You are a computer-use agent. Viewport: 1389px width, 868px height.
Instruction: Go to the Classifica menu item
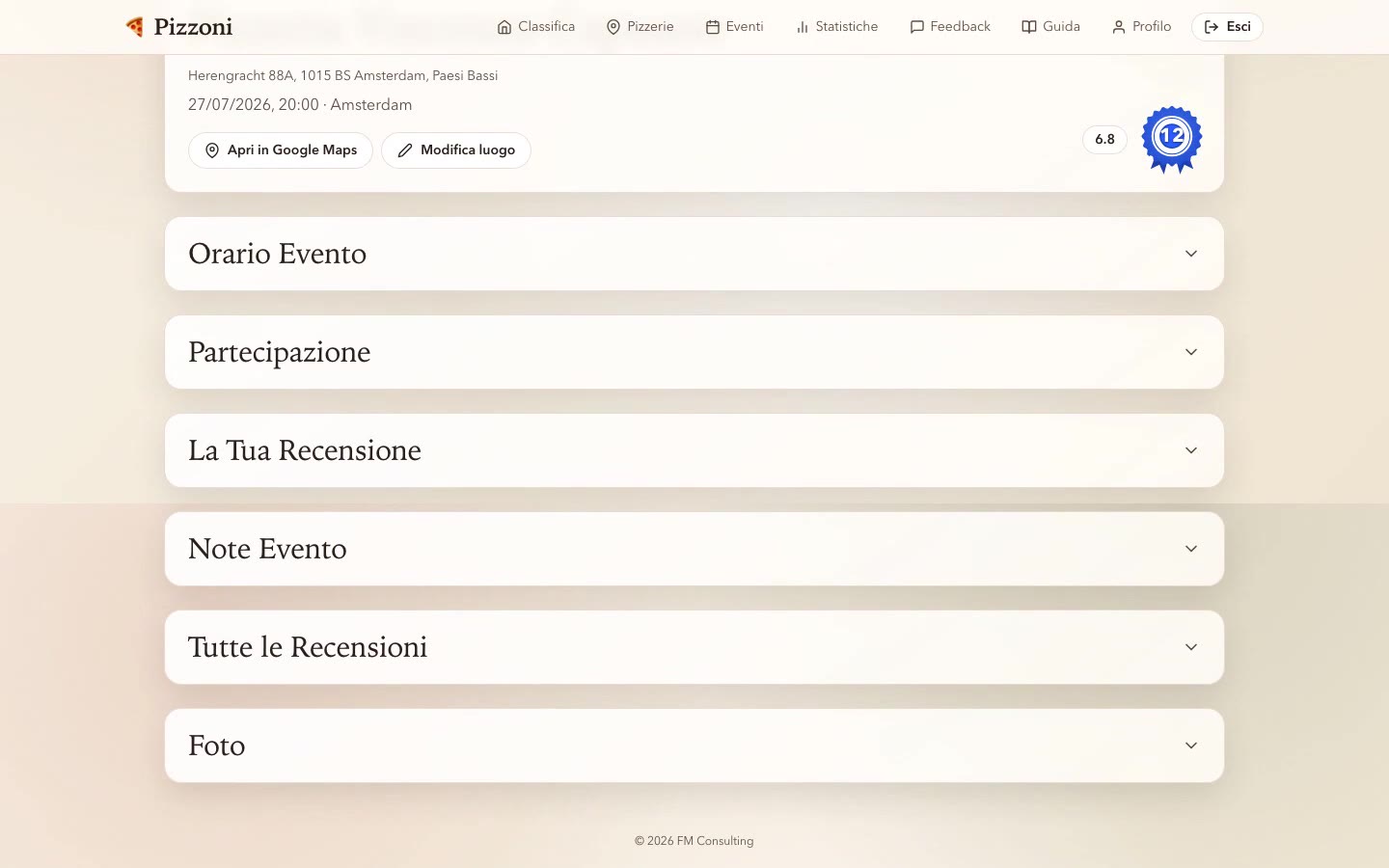click(x=536, y=27)
